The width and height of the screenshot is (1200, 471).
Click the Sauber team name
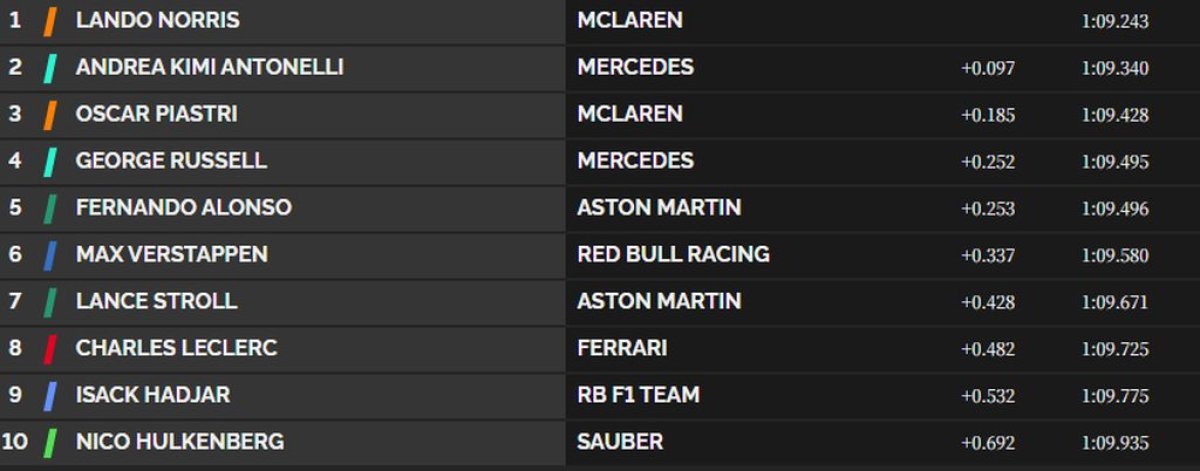620,442
